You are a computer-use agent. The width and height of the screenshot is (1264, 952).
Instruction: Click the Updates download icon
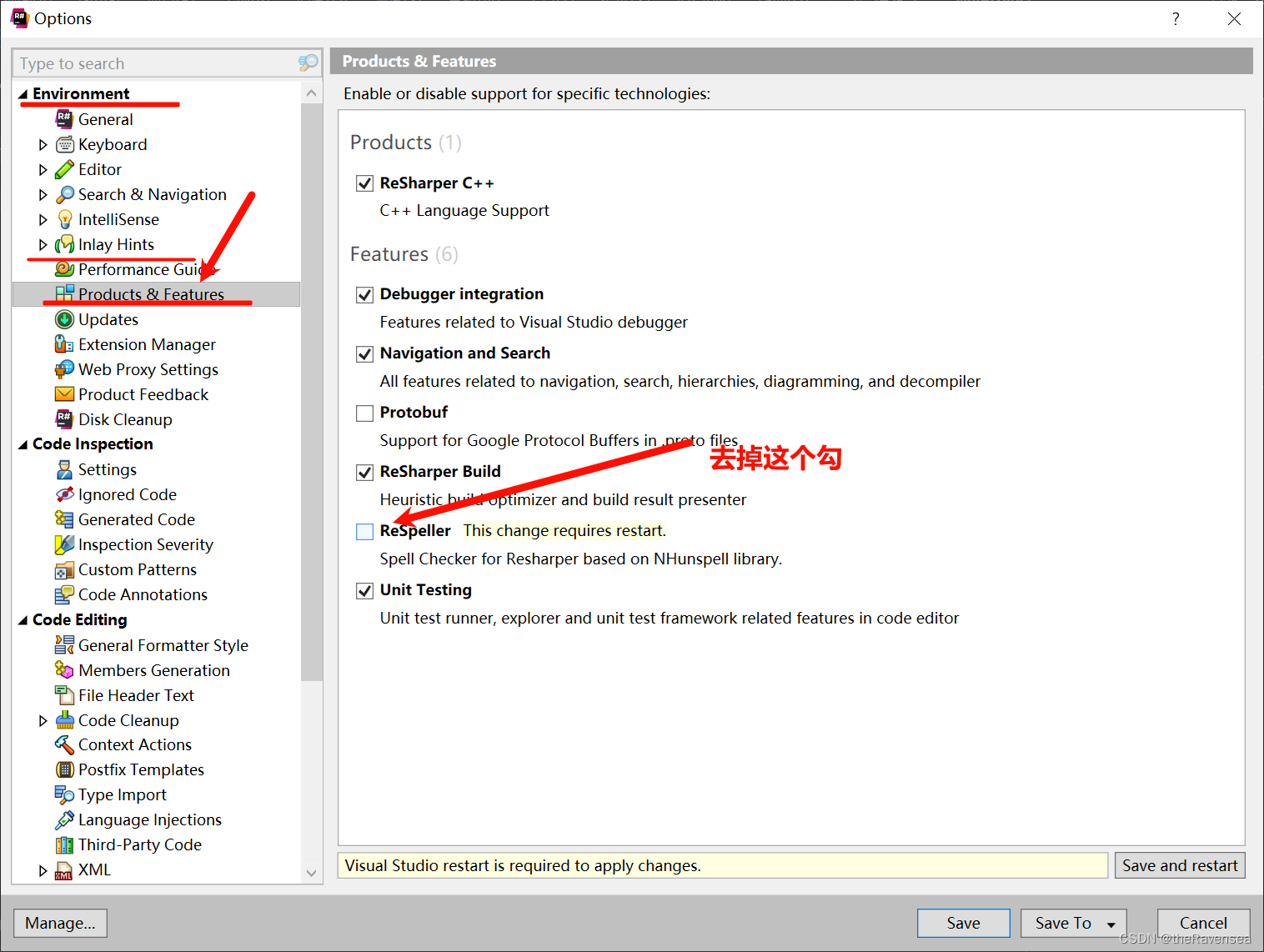click(64, 319)
